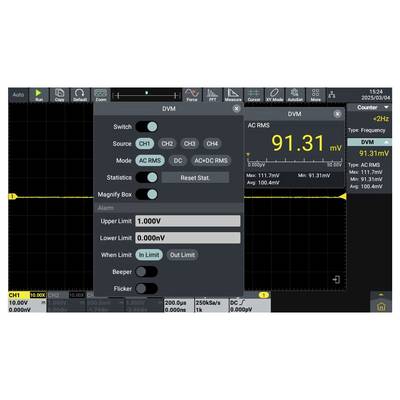Viewport: 400px width, 400px height.
Task: Open the Measure tool
Action: pos(233,95)
